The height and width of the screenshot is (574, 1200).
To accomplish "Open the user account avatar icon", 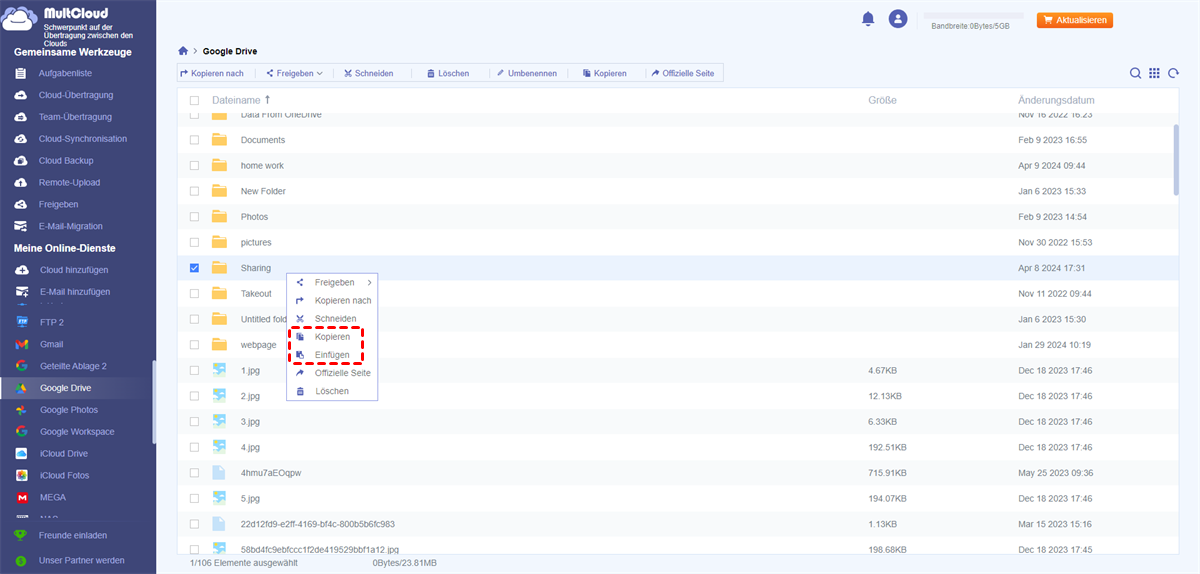I will pos(898,19).
